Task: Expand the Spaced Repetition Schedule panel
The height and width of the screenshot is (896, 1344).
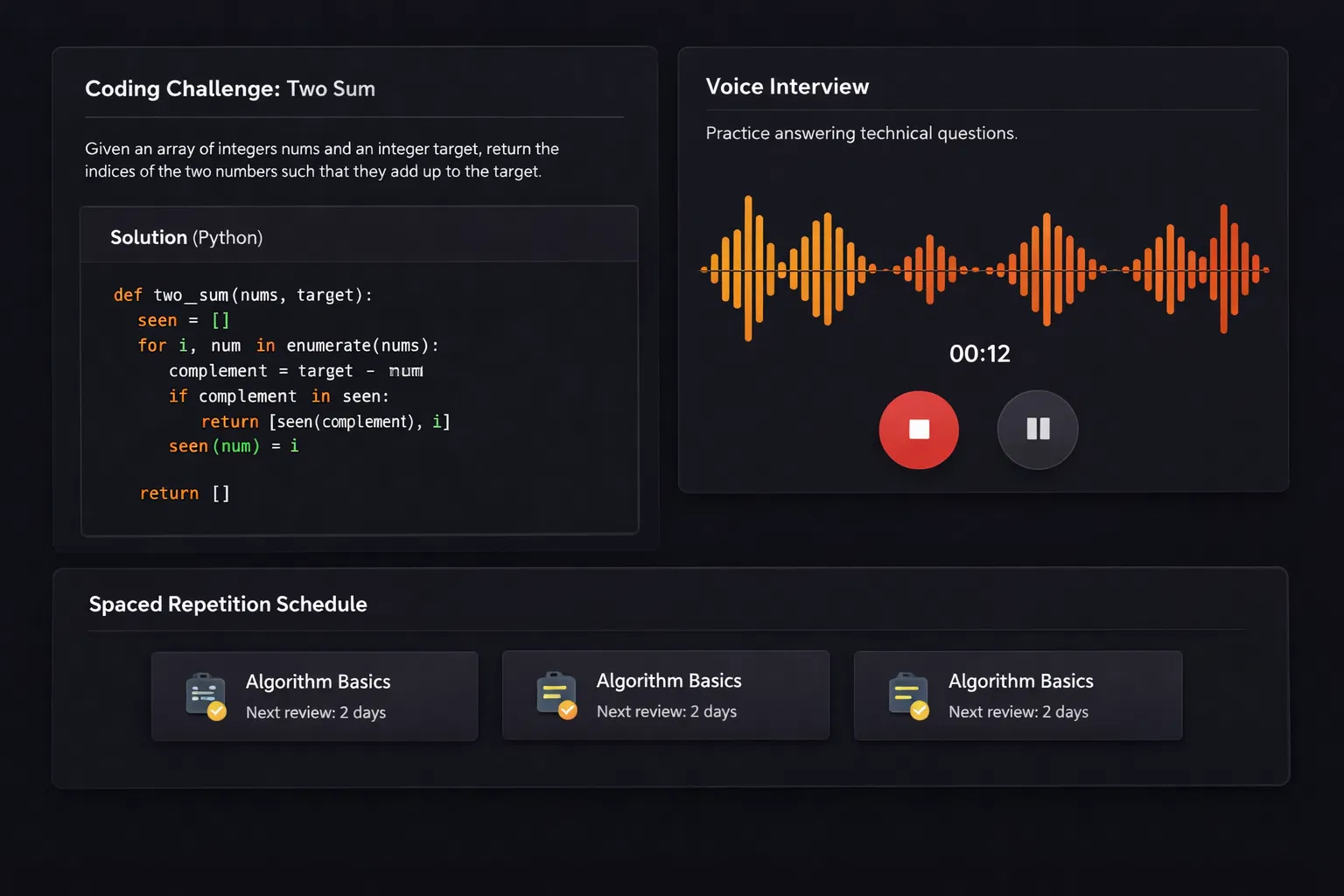Action: tap(227, 604)
